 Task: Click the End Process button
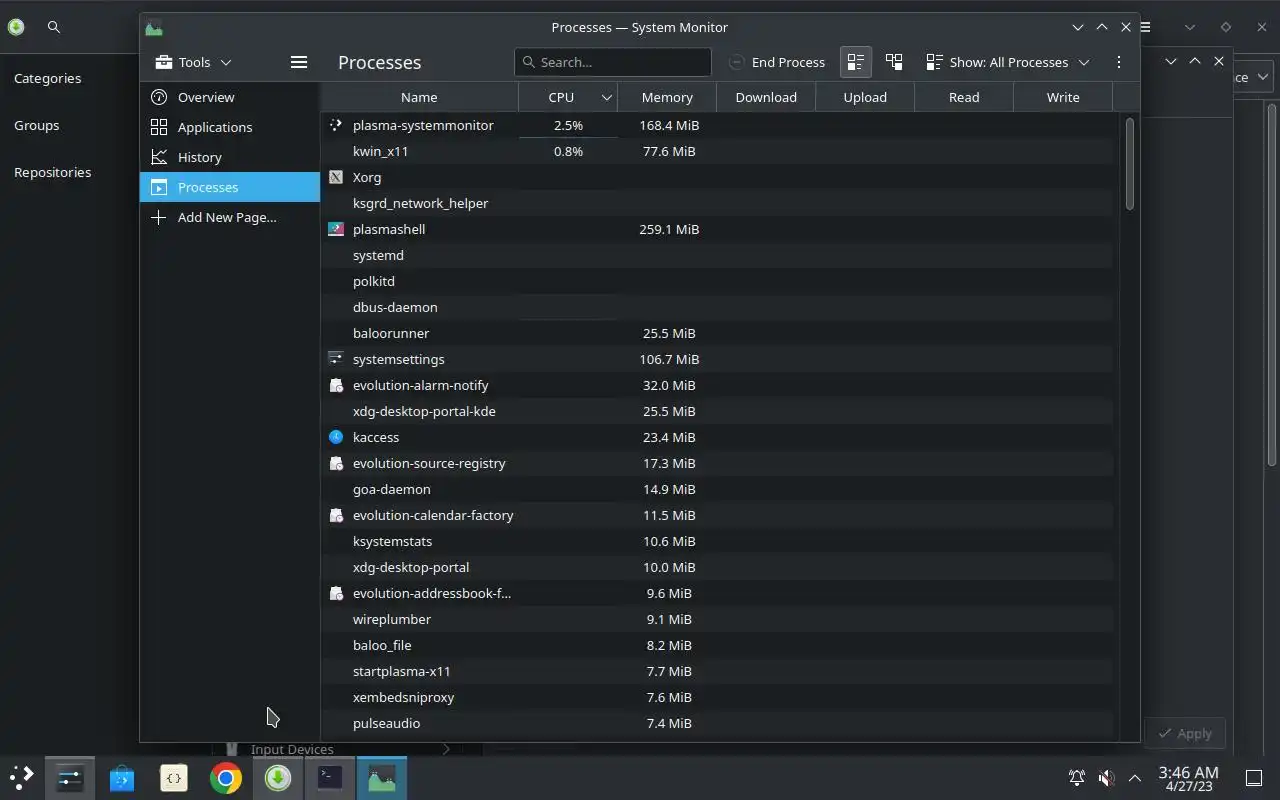(x=777, y=62)
